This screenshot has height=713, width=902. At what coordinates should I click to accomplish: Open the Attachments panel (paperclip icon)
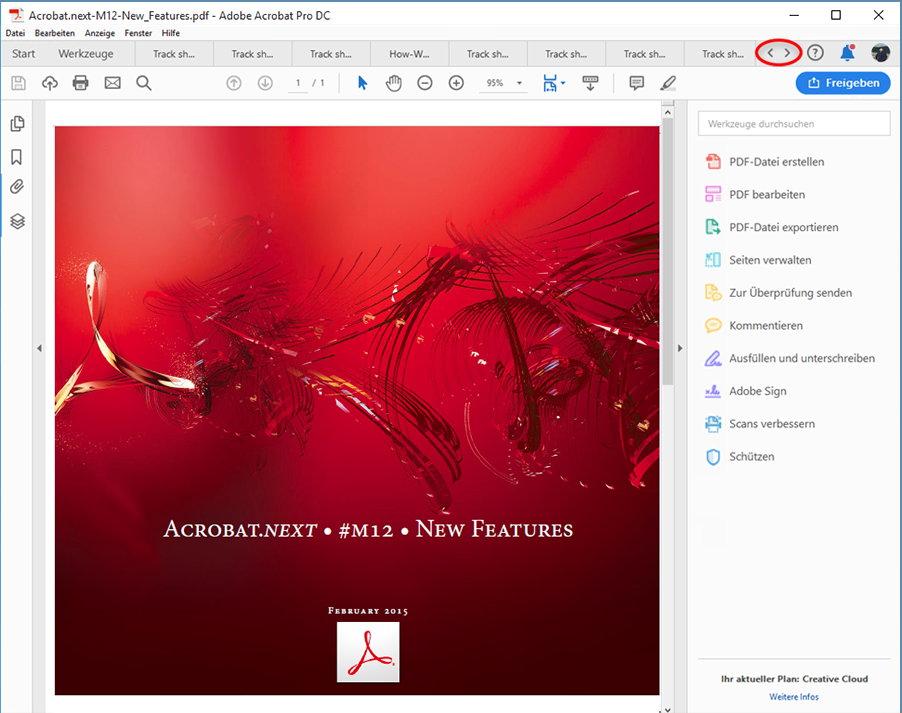(x=17, y=187)
